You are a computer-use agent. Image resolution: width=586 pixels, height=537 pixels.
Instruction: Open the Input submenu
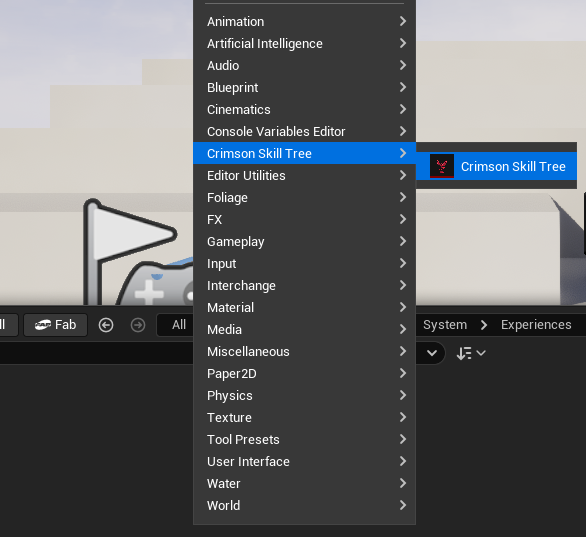[304, 264]
